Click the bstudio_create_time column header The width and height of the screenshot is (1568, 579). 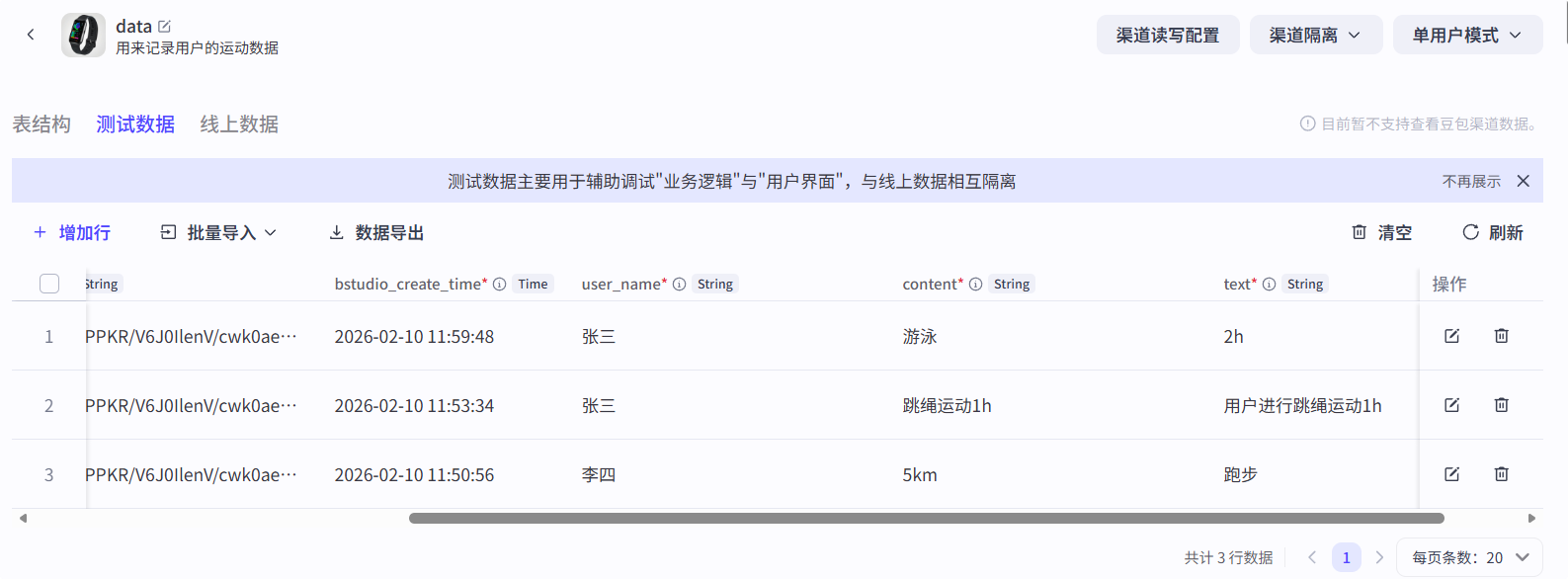[x=411, y=285]
